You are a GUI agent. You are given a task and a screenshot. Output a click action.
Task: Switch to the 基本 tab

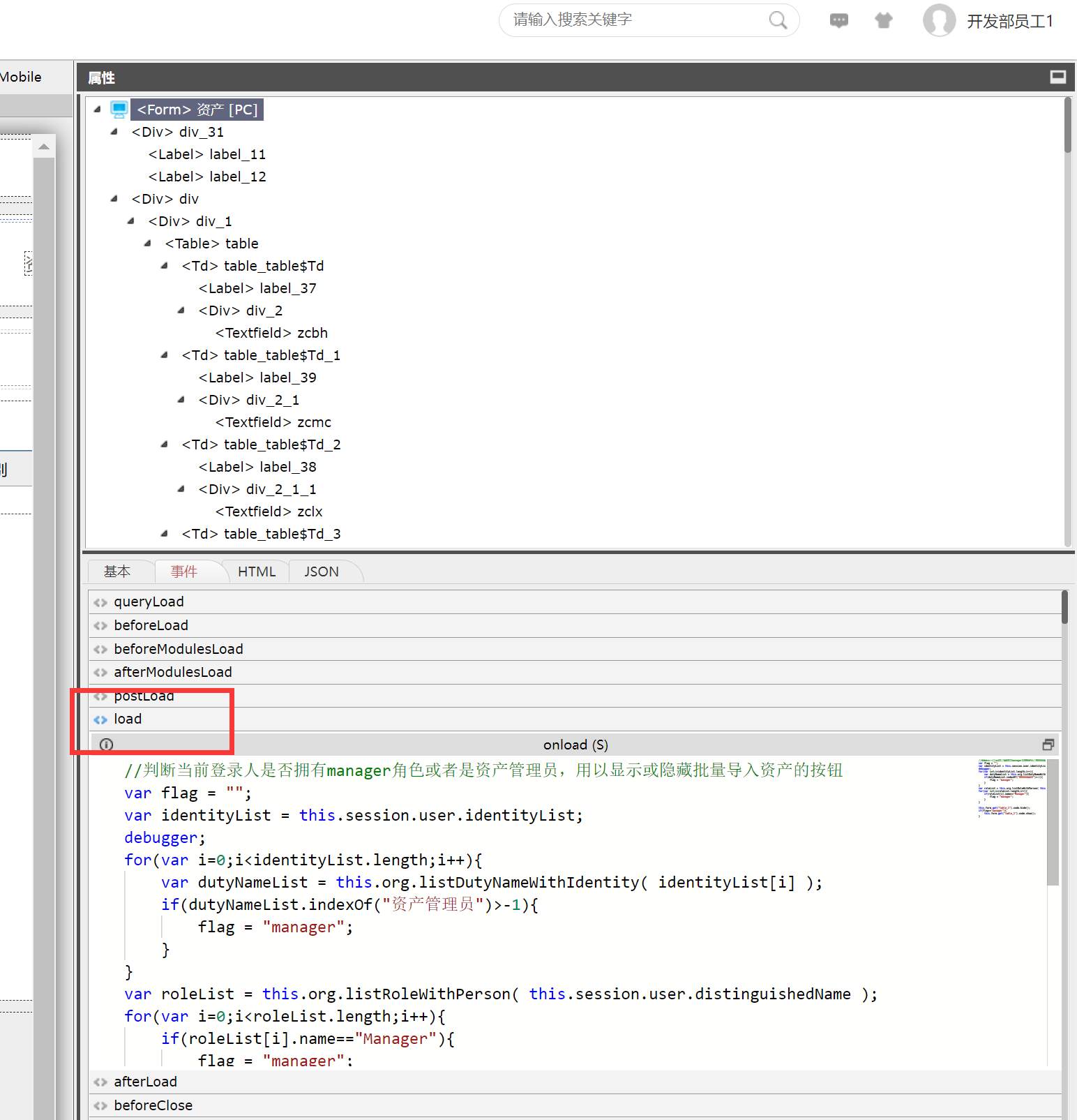[117, 572]
